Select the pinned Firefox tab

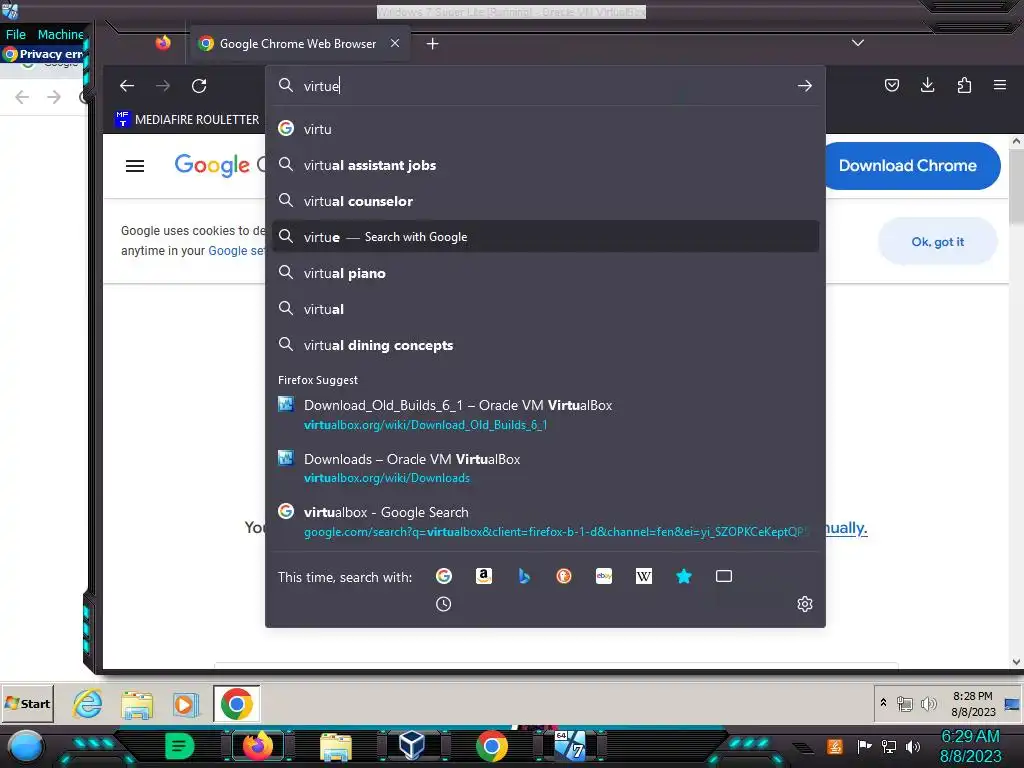click(x=163, y=43)
